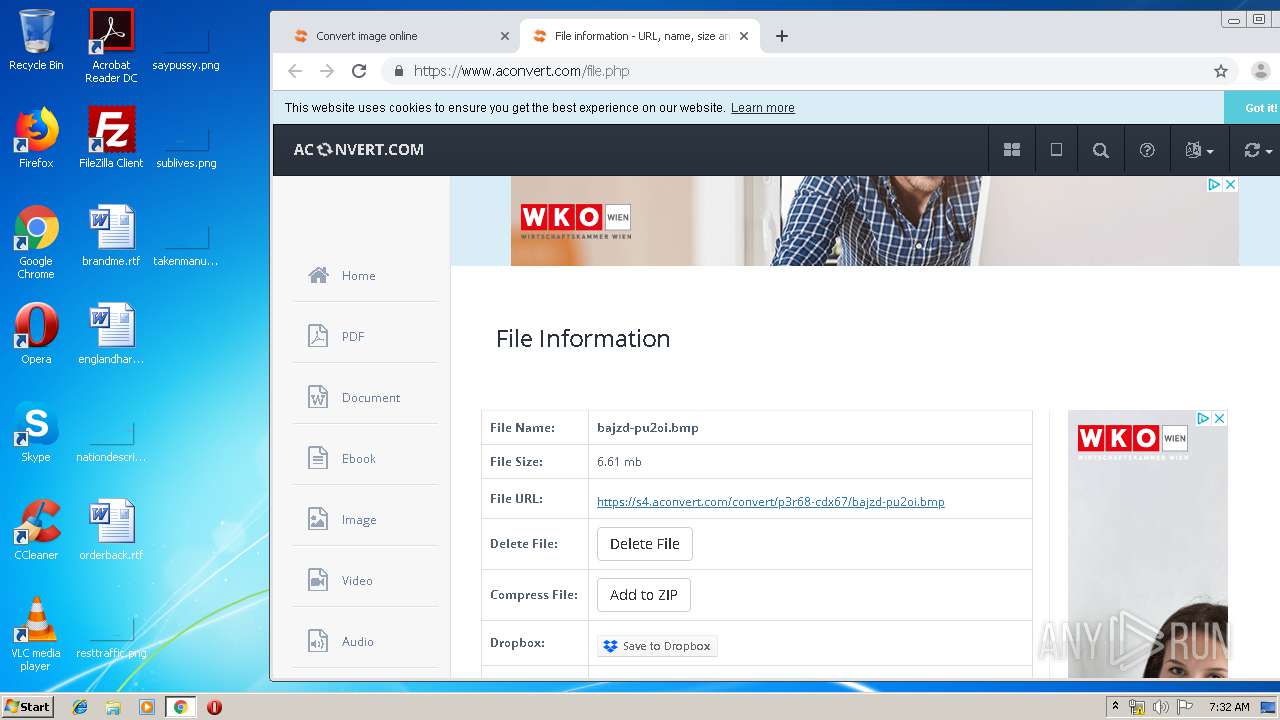Select the brandme.rtf desktop file
Image resolution: width=1280 pixels, height=720 pixels.
click(111, 236)
